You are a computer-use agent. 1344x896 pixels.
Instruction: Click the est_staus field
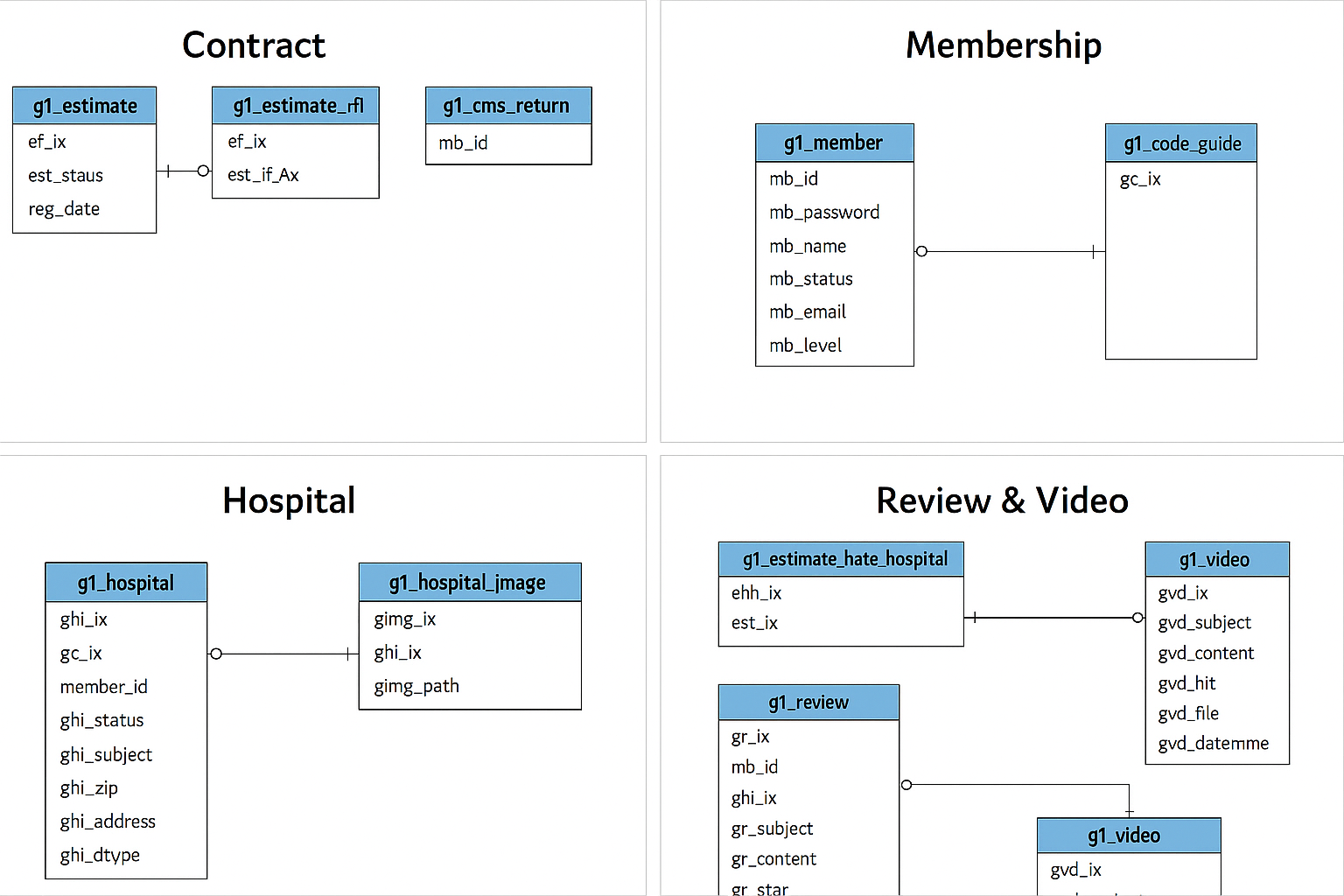pyautogui.click(x=66, y=176)
